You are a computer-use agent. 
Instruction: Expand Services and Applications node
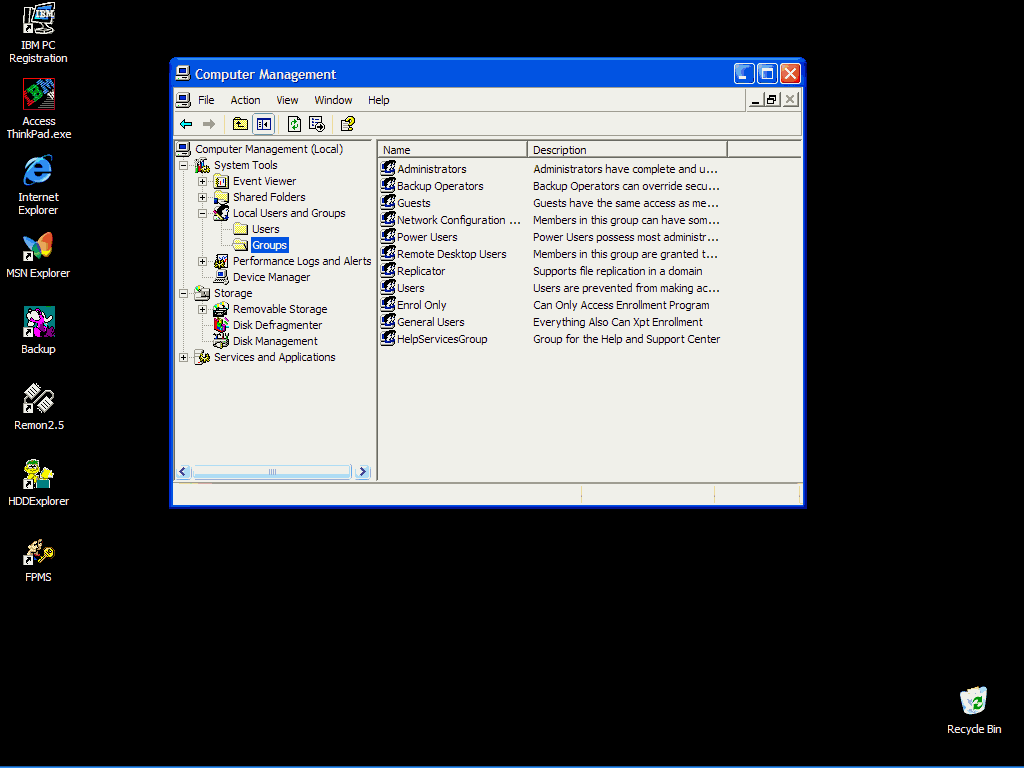coord(184,357)
